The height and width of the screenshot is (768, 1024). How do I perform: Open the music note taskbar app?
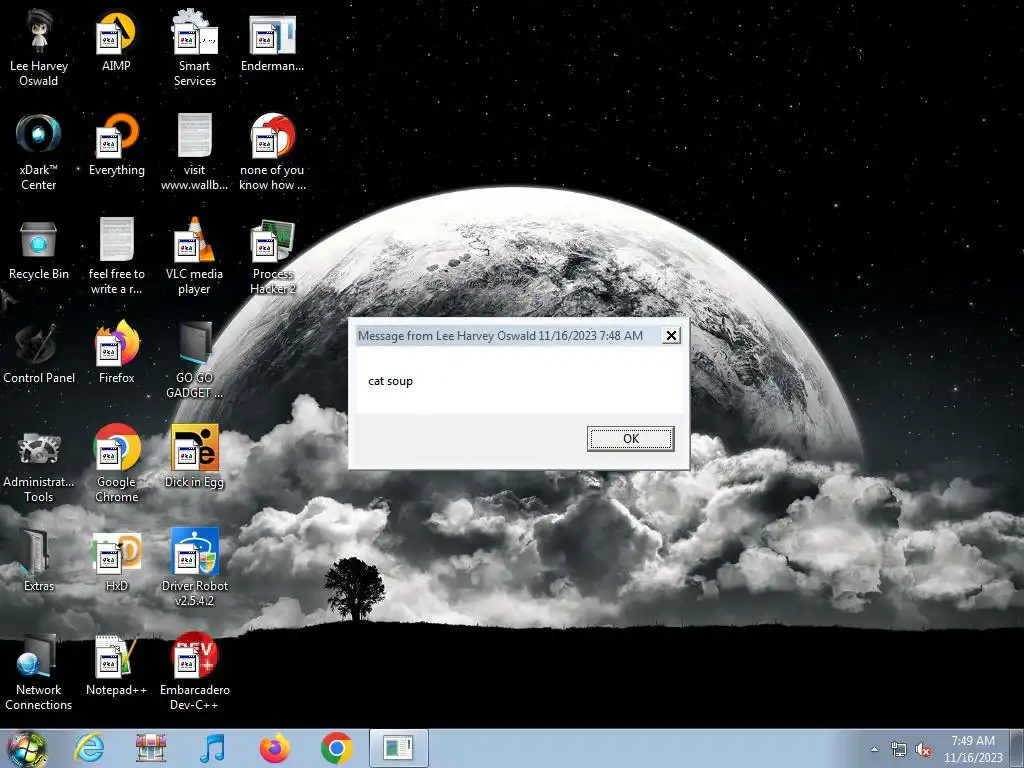(x=212, y=748)
